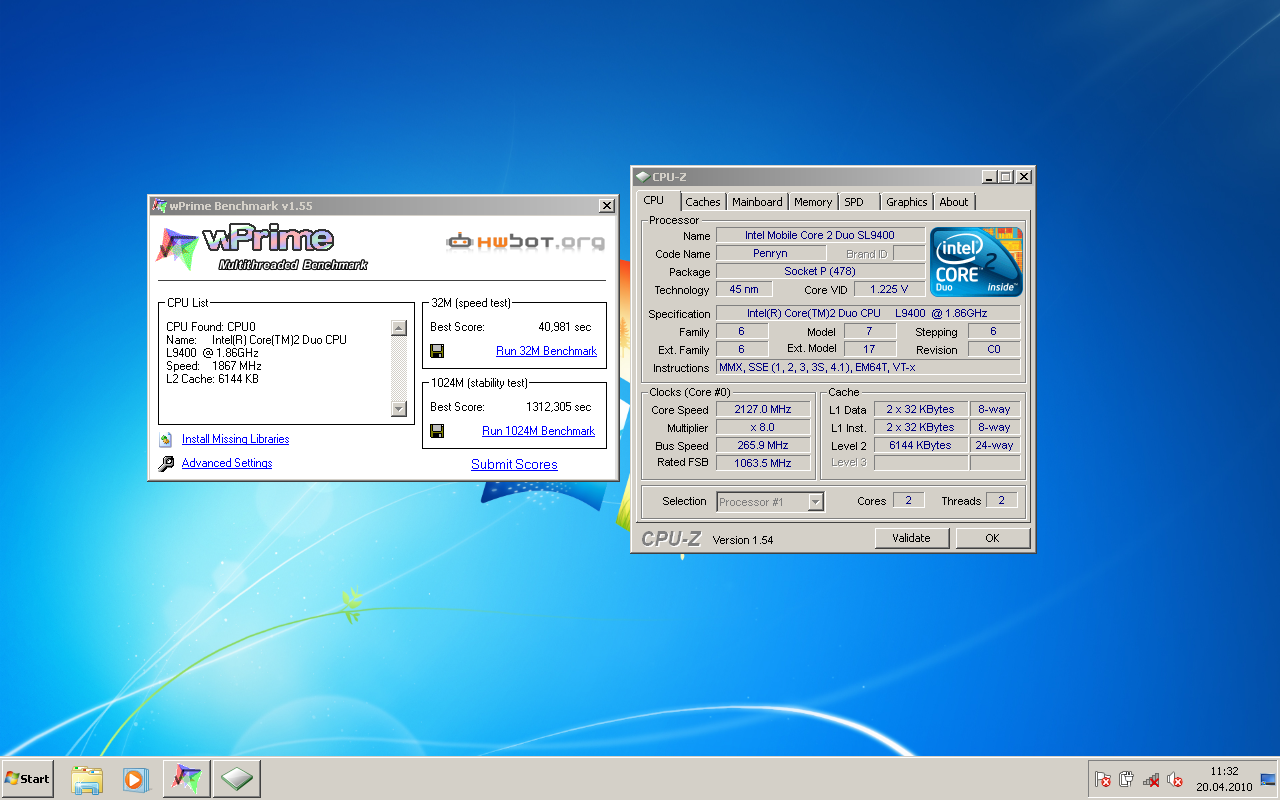Click the Bus Speed value 265.9 MHz

tap(763, 446)
